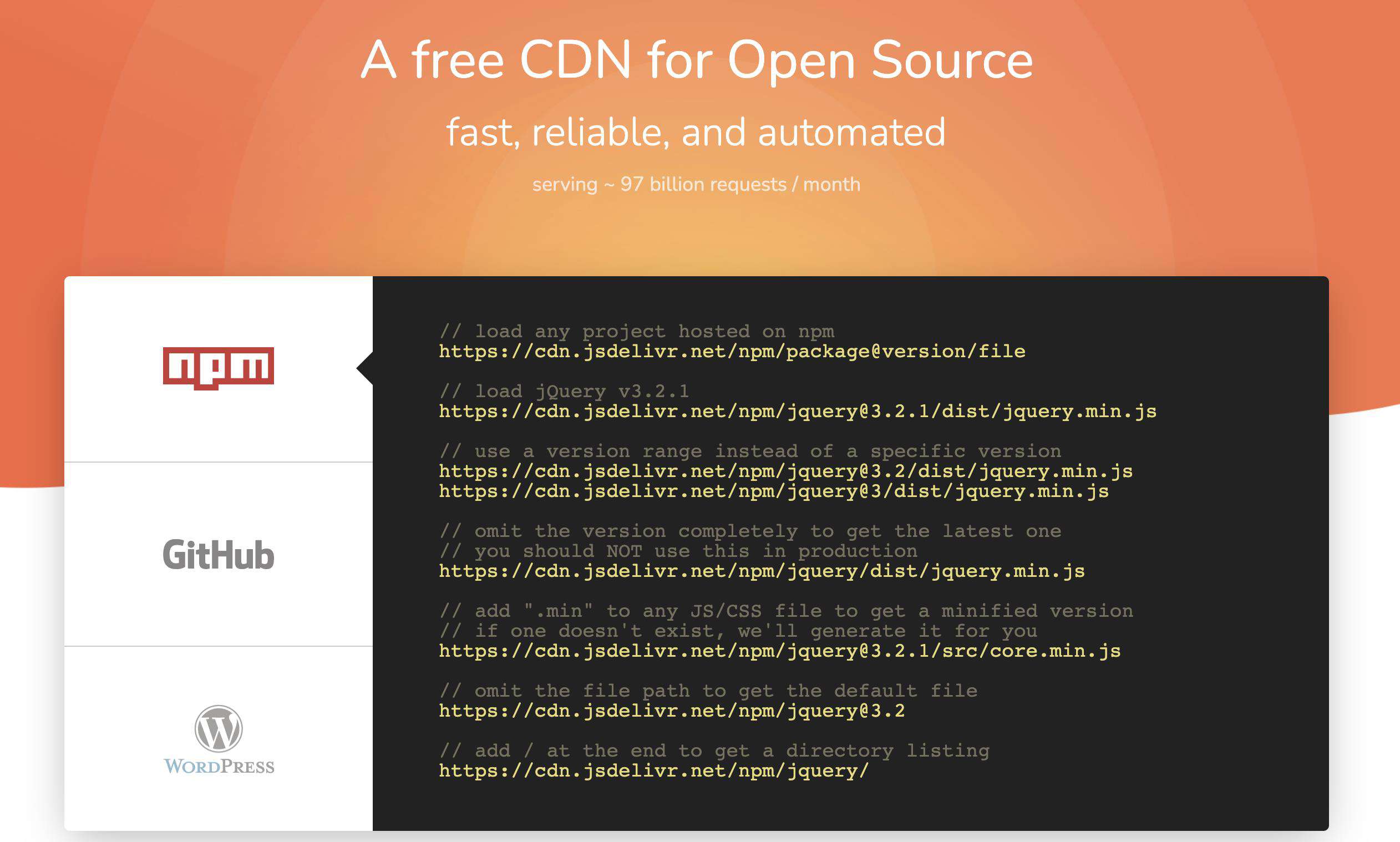This screenshot has width=1400, height=842.
Task: Click comment 'load any project hosted on npm'
Action: tap(636, 331)
